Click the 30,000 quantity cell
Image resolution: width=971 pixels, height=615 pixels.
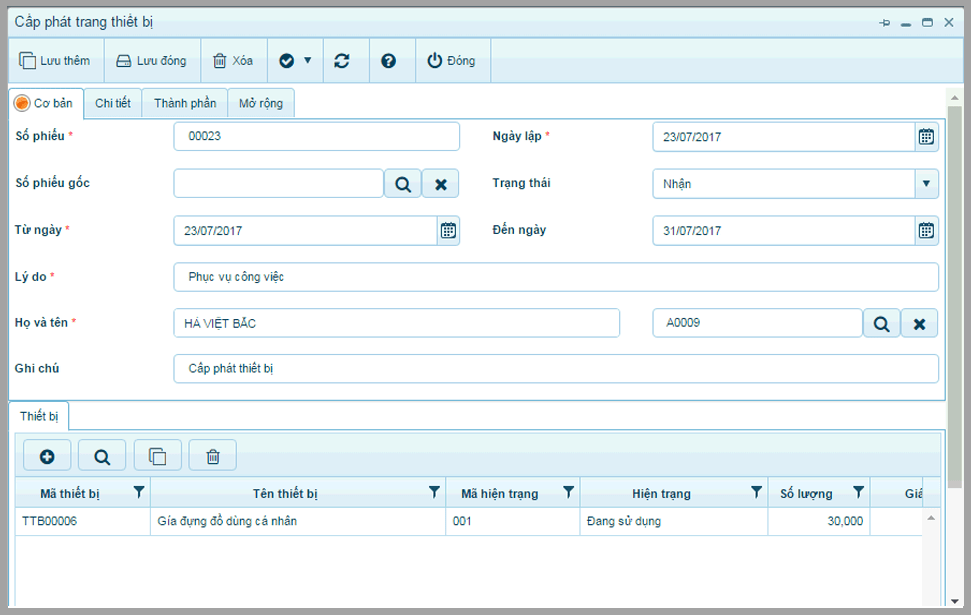[x=819, y=521]
